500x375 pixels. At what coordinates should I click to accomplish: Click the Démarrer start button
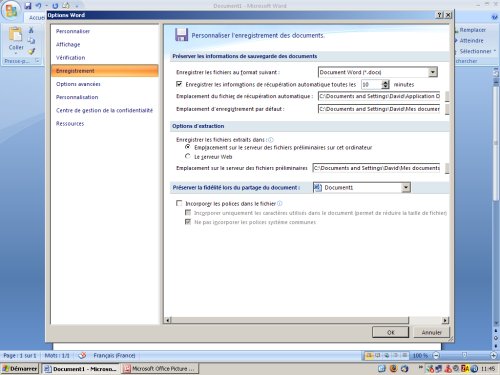[x=20, y=369]
